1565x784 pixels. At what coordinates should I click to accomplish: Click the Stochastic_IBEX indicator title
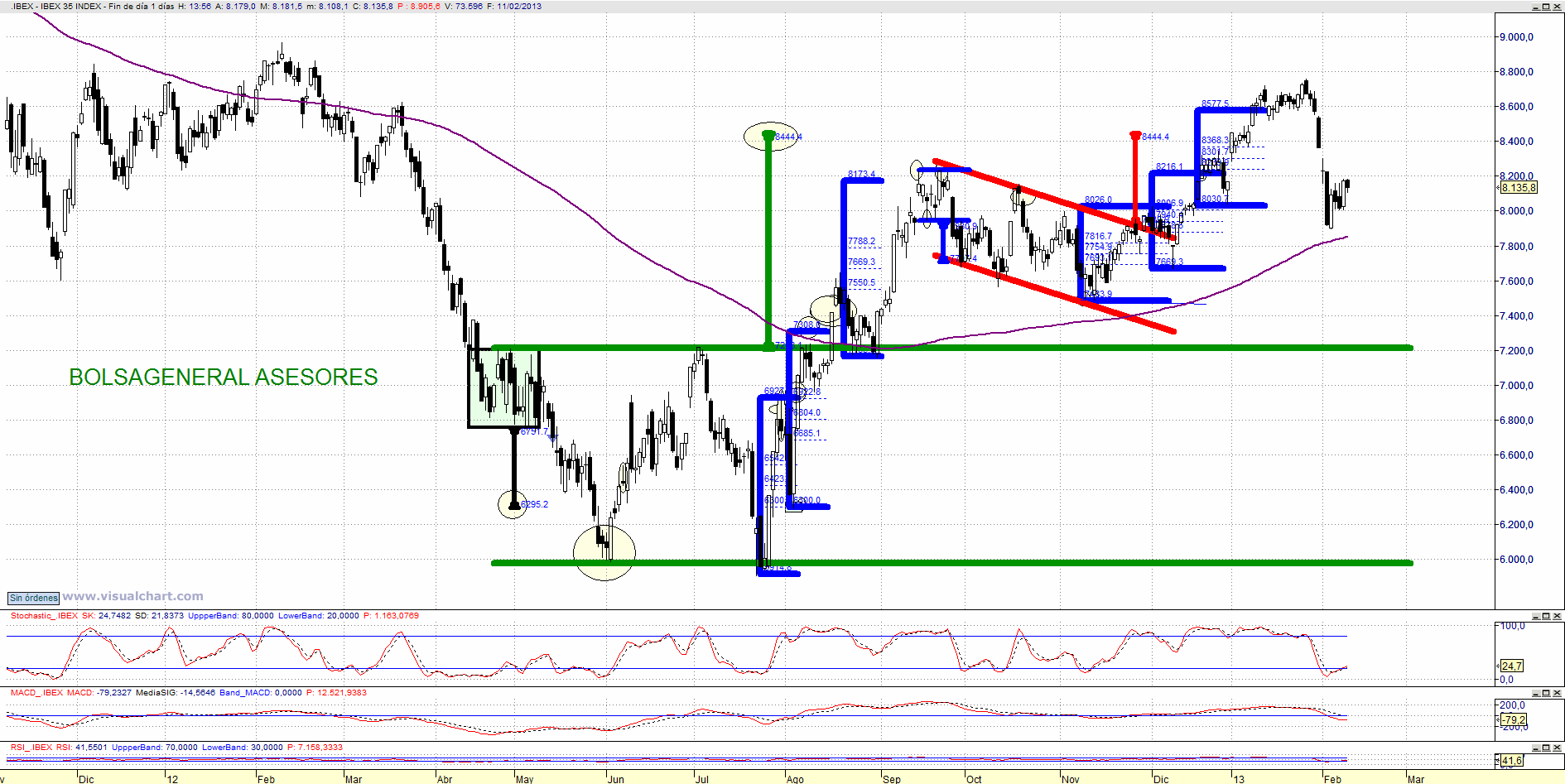[44, 616]
